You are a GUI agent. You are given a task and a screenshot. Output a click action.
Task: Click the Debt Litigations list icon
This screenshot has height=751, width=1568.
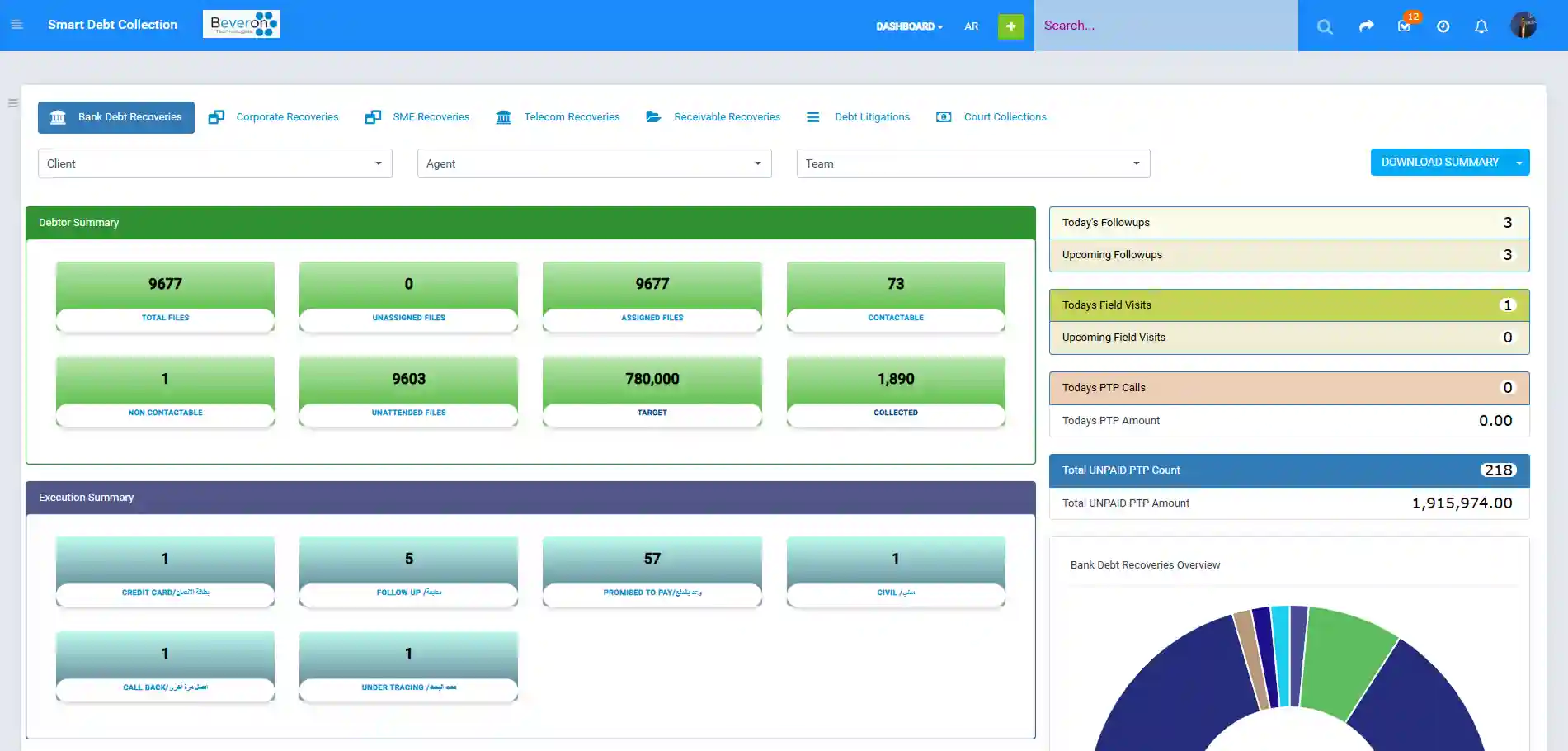812,117
